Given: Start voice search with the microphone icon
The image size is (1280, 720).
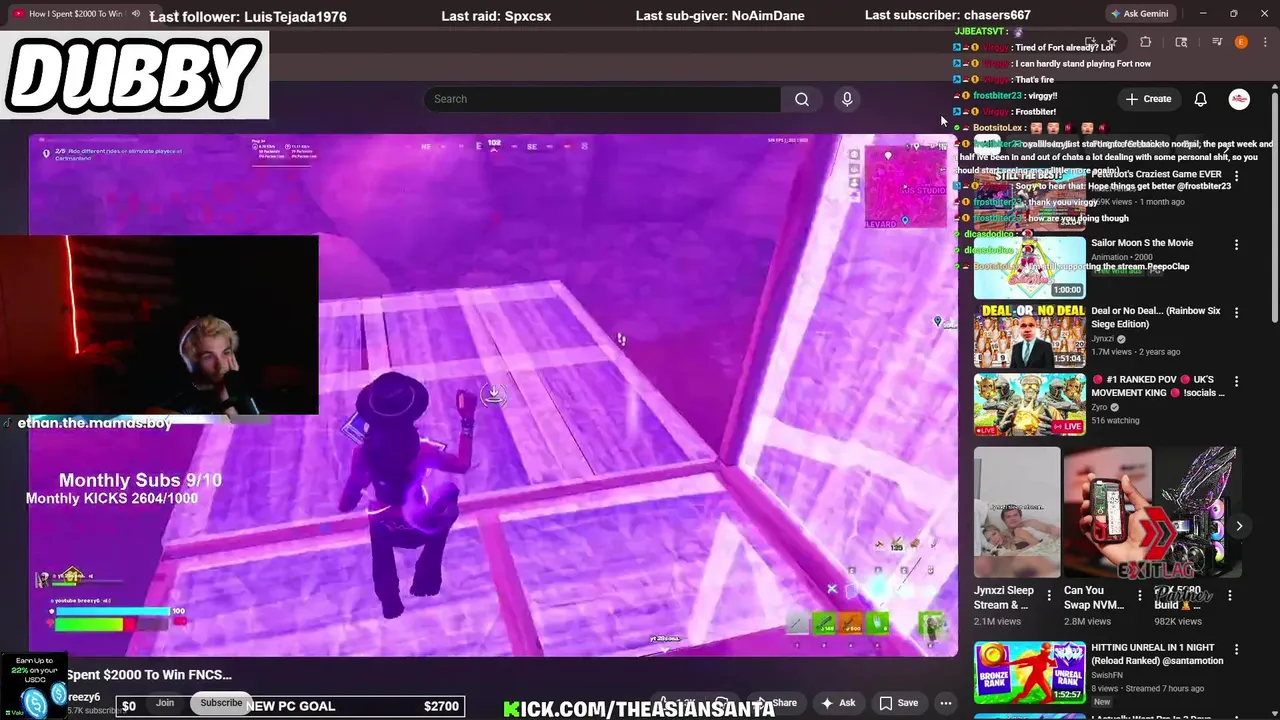Looking at the screenshot, I should (x=847, y=99).
